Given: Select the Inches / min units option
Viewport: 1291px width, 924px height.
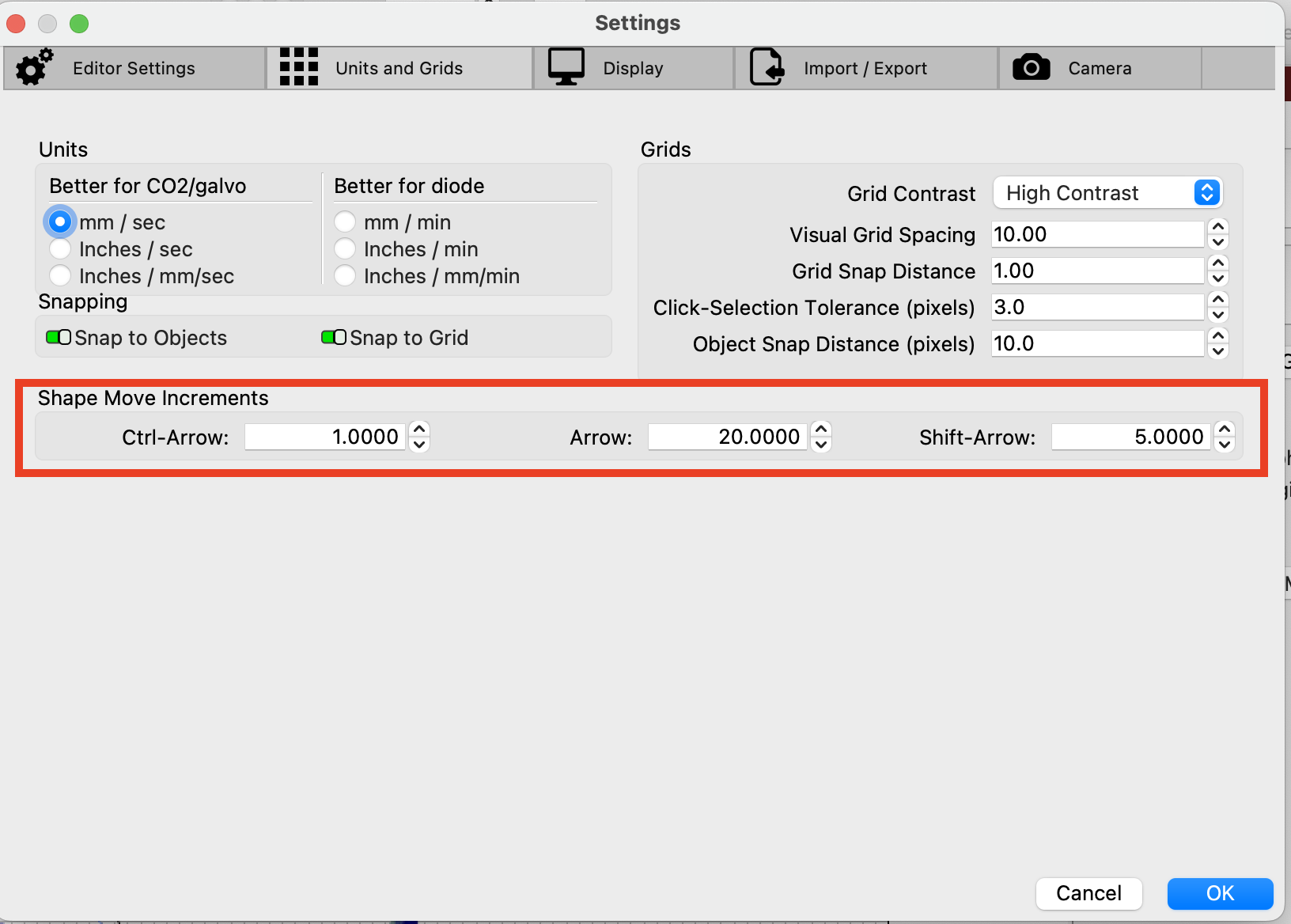Looking at the screenshot, I should tap(345, 249).
